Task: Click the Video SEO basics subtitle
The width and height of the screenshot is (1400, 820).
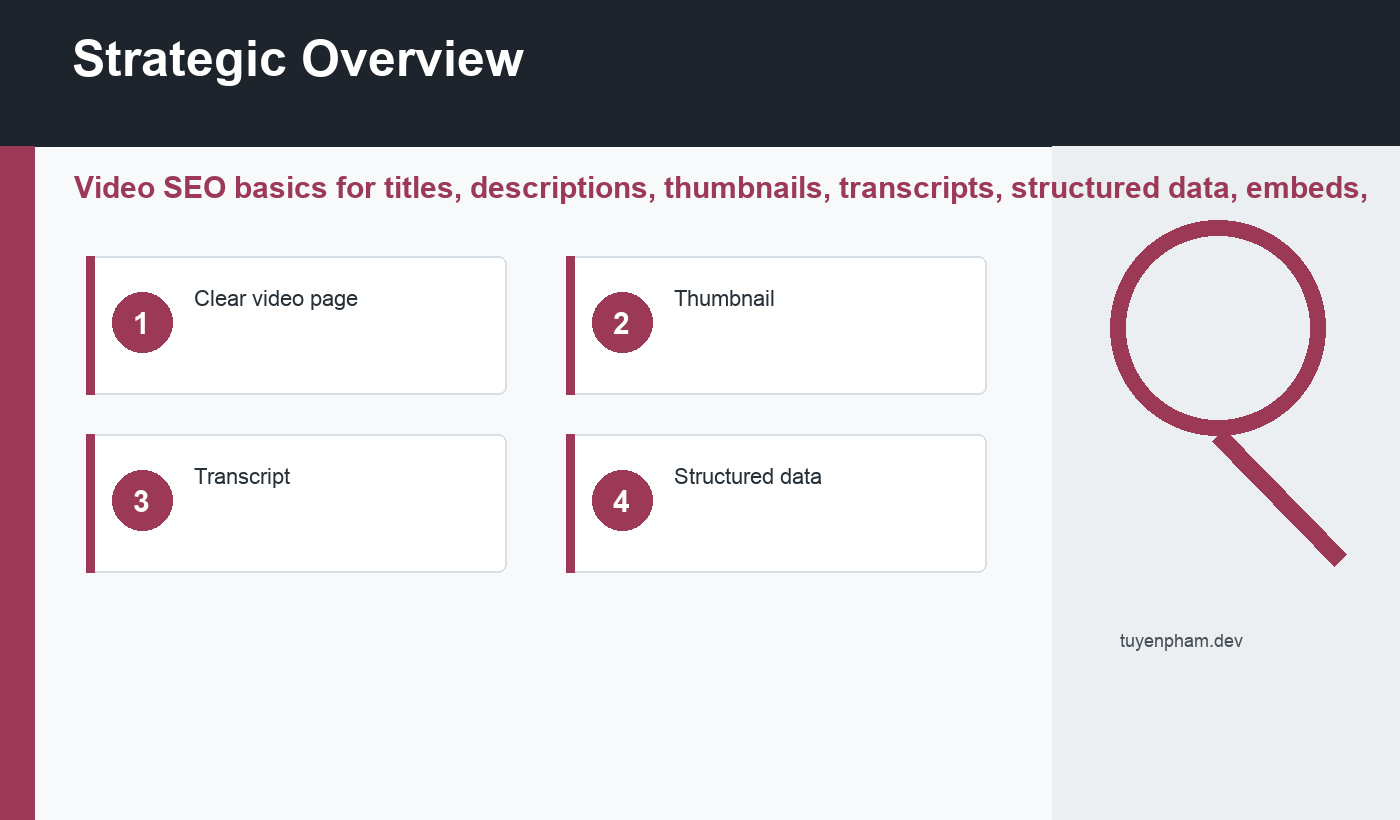Action: [x=721, y=187]
